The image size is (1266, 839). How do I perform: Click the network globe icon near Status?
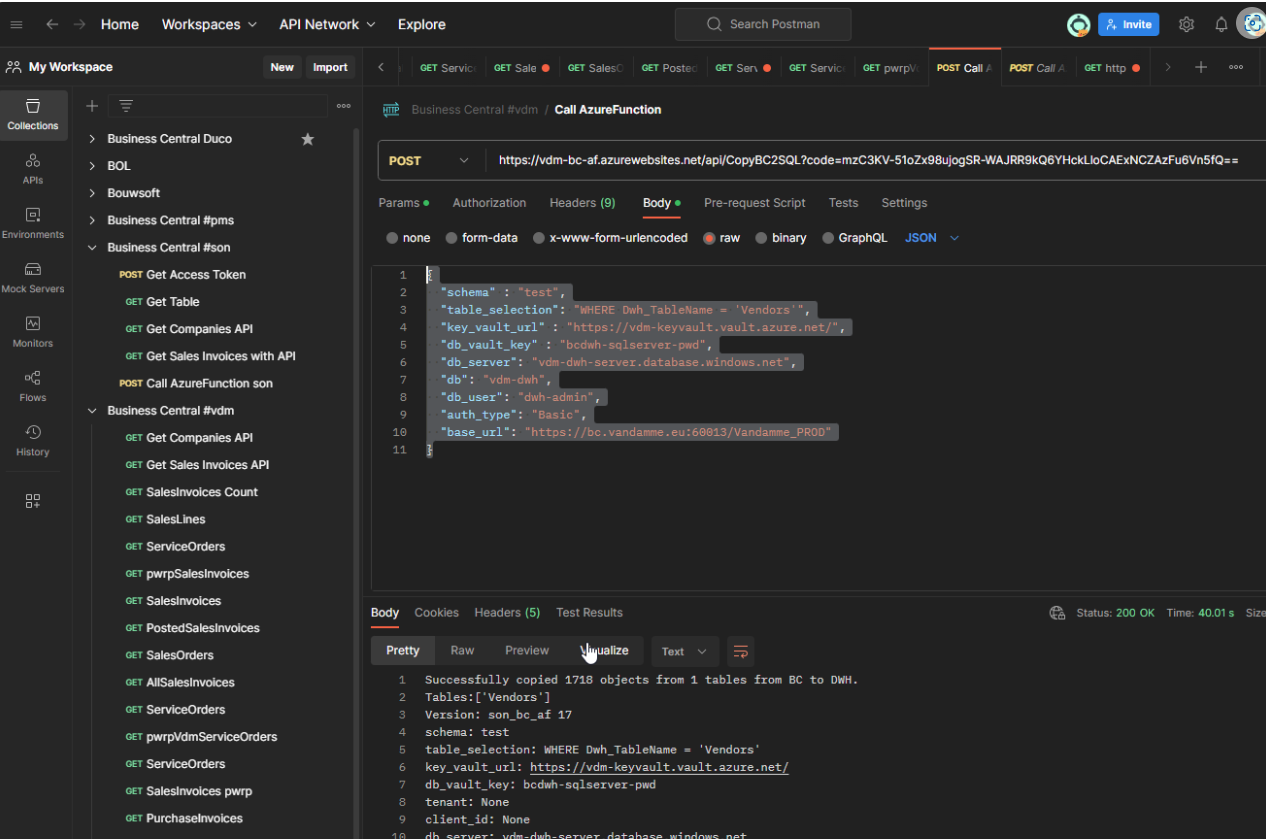(1057, 613)
